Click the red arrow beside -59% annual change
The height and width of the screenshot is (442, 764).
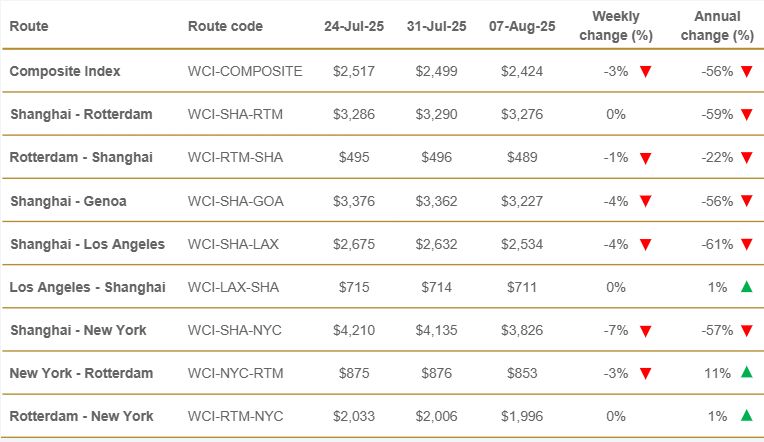(x=746, y=115)
